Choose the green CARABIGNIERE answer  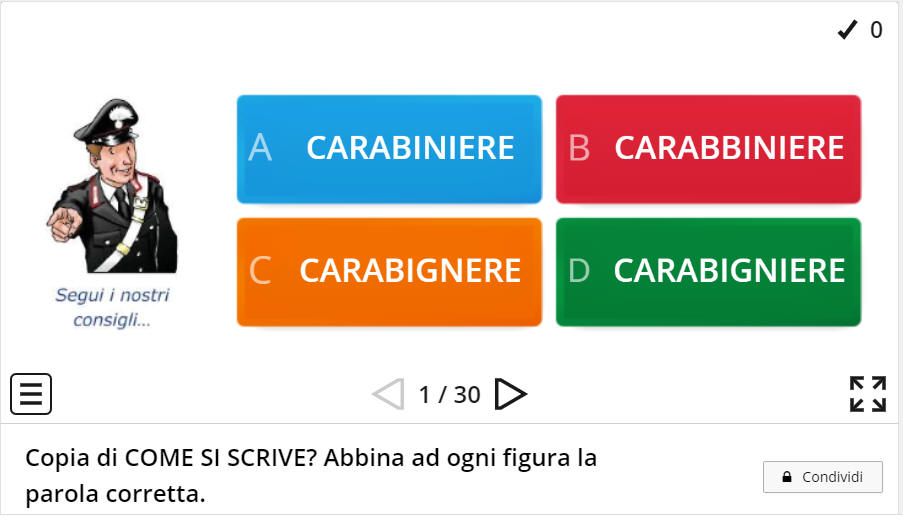click(x=708, y=272)
